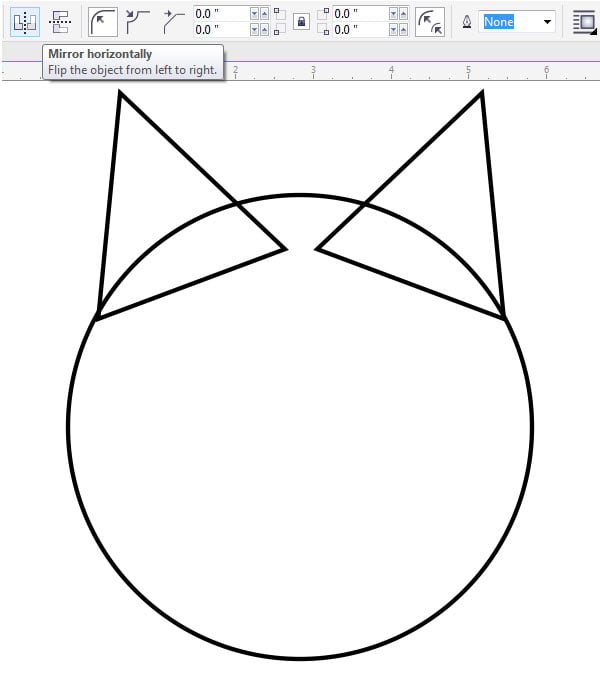
Task: Click the bottom-right corner radius field
Action: coord(361,30)
